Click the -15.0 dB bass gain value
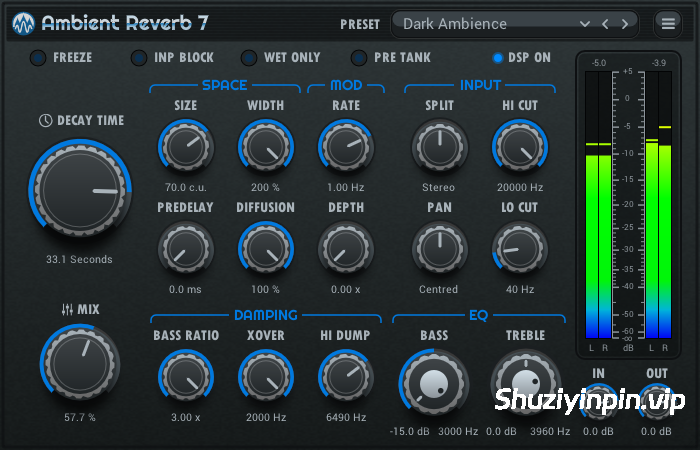 409,432
